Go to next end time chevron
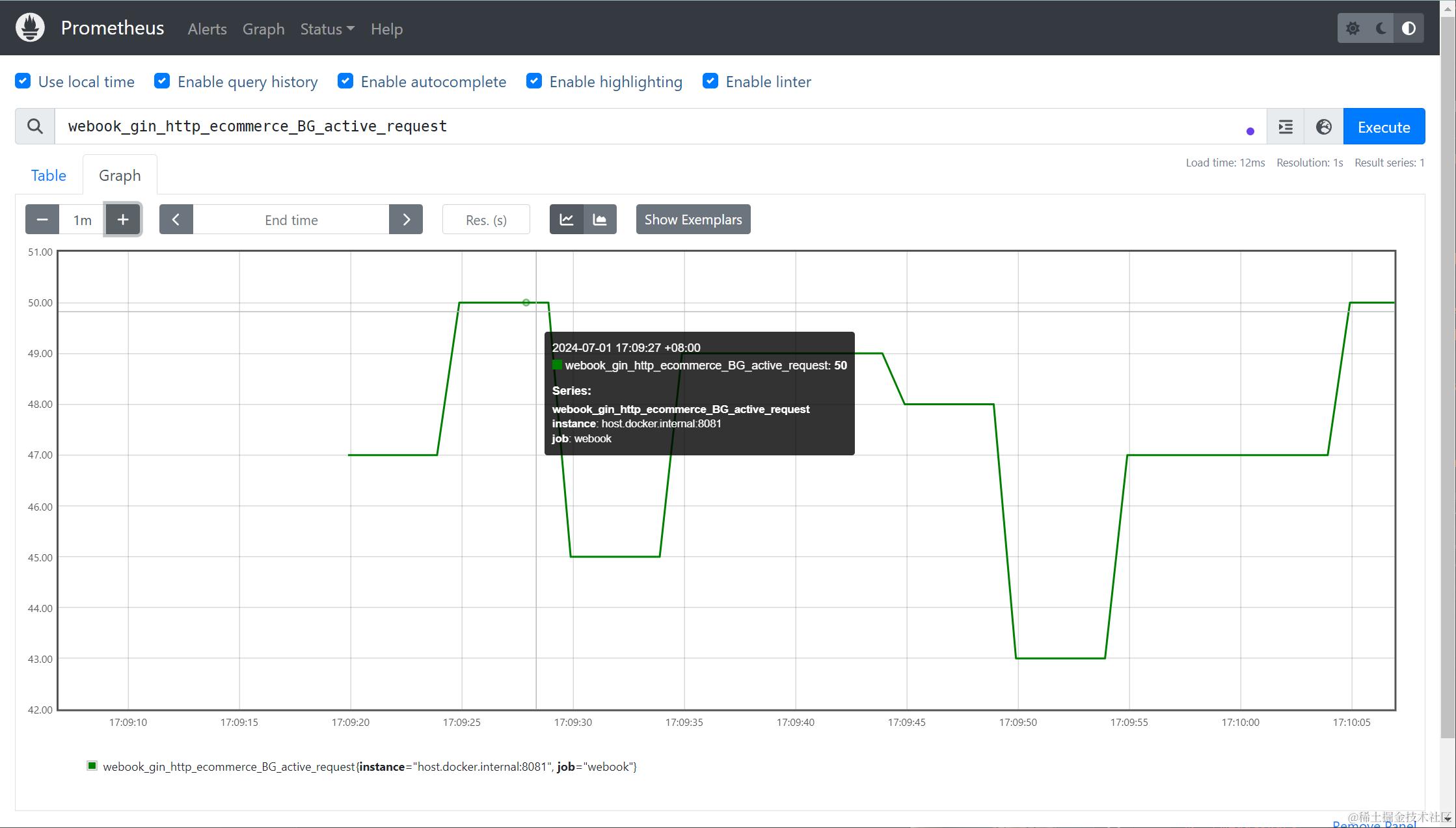Viewport: 1456px width, 828px height. coord(406,220)
